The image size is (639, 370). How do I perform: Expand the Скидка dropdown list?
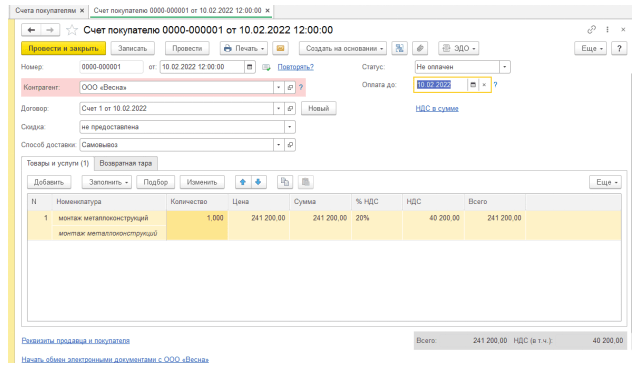[x=290, y=127]
